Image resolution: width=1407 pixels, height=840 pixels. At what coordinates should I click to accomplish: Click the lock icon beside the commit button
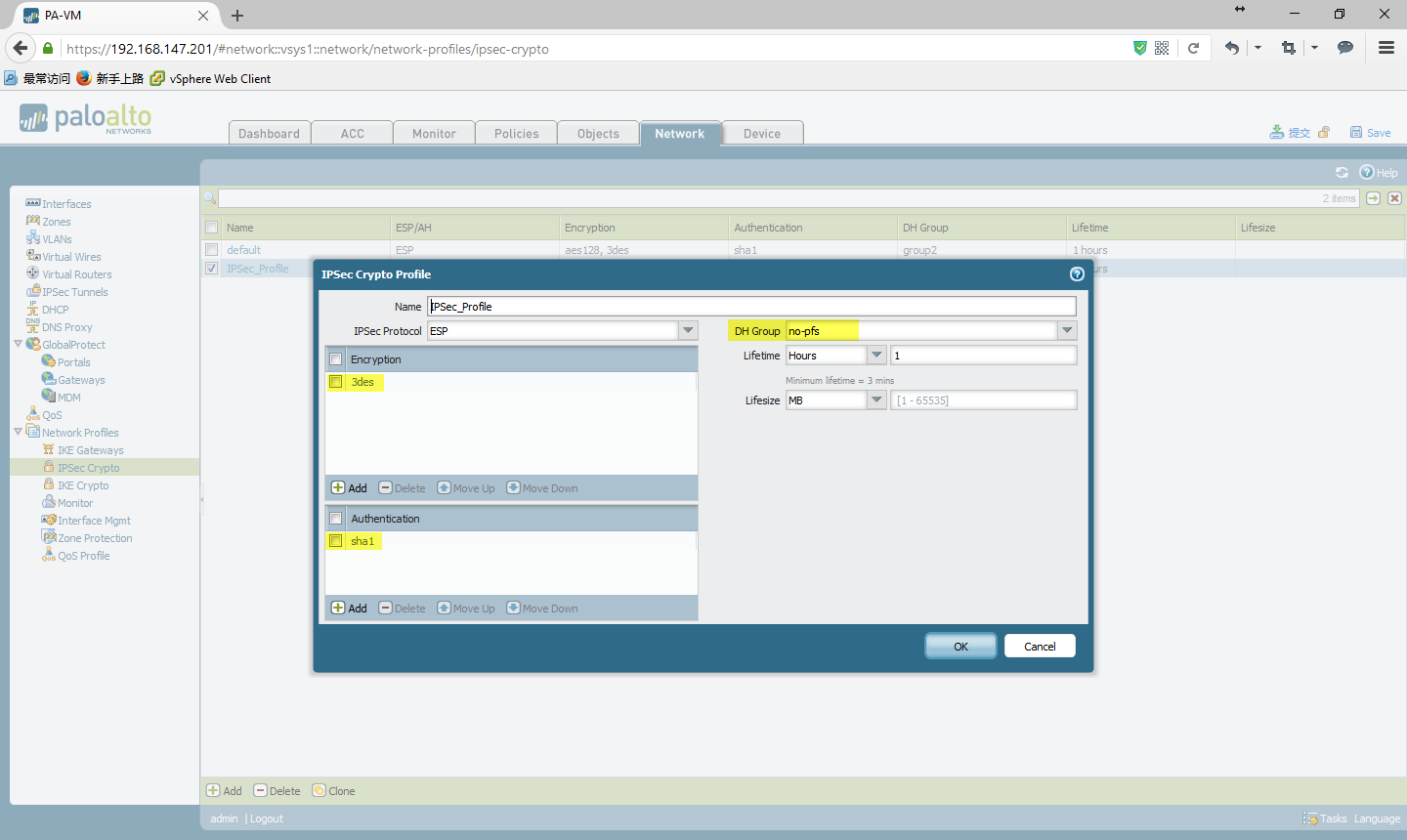[1324, 133]
